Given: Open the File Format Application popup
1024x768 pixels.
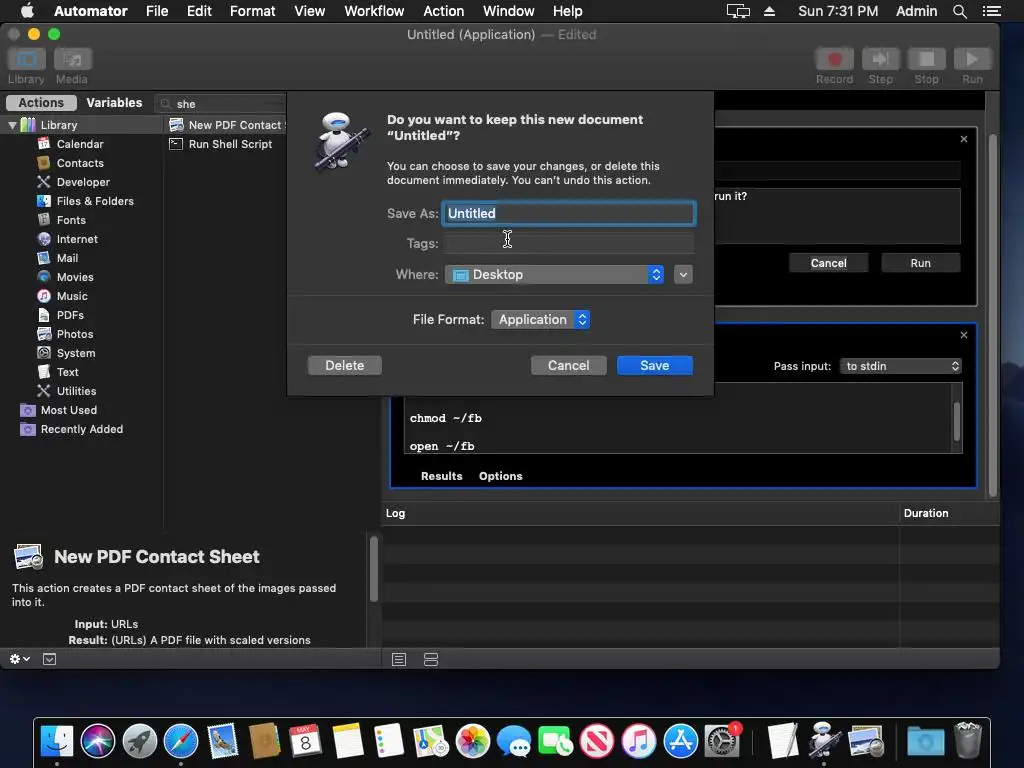Looking at the screenshot, I should (541, 319).
